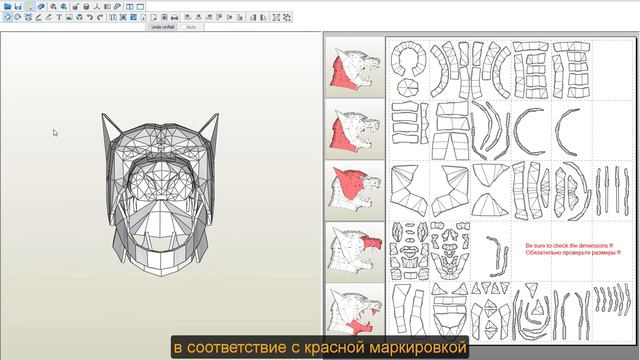
Task: Open a file with the blue folder icon
Action: tap(7, 7)
